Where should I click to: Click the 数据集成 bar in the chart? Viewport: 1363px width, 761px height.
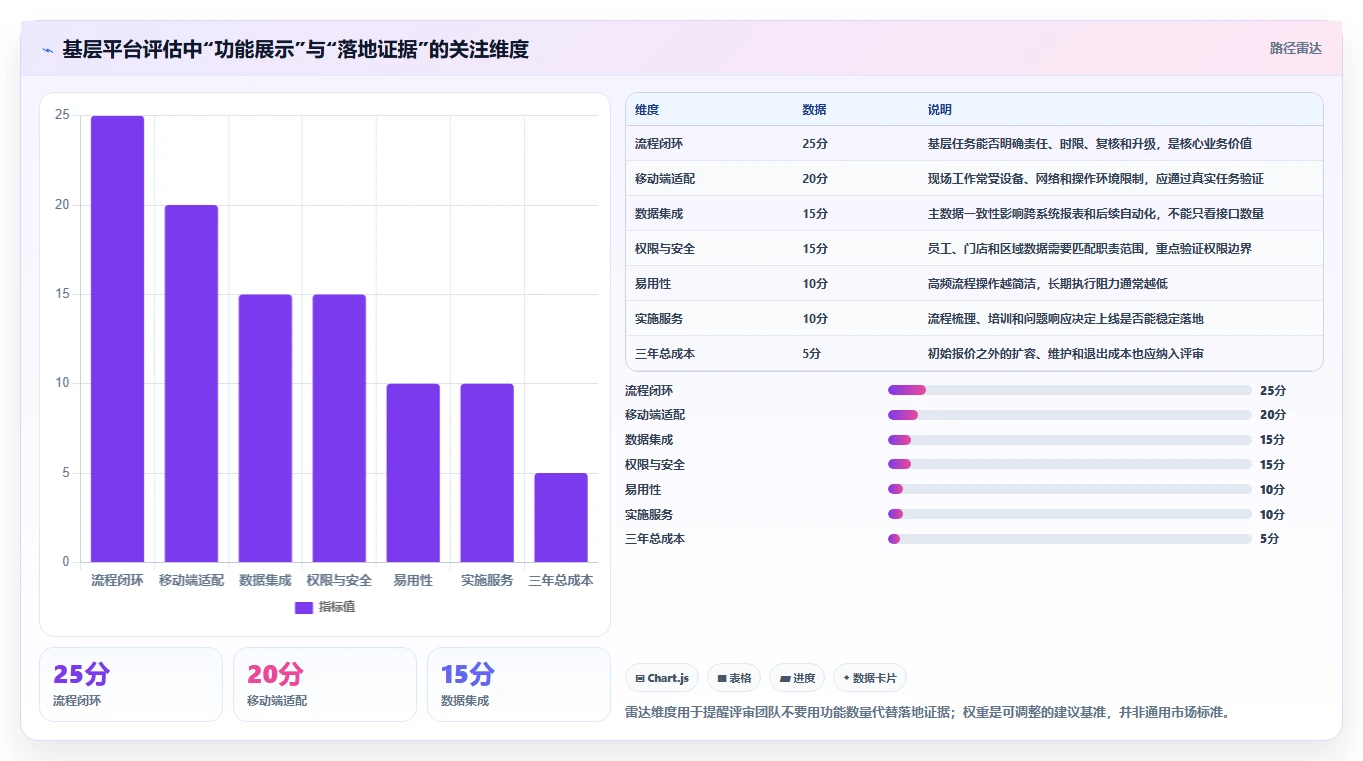pyautogui.click(x=265, y=428)
